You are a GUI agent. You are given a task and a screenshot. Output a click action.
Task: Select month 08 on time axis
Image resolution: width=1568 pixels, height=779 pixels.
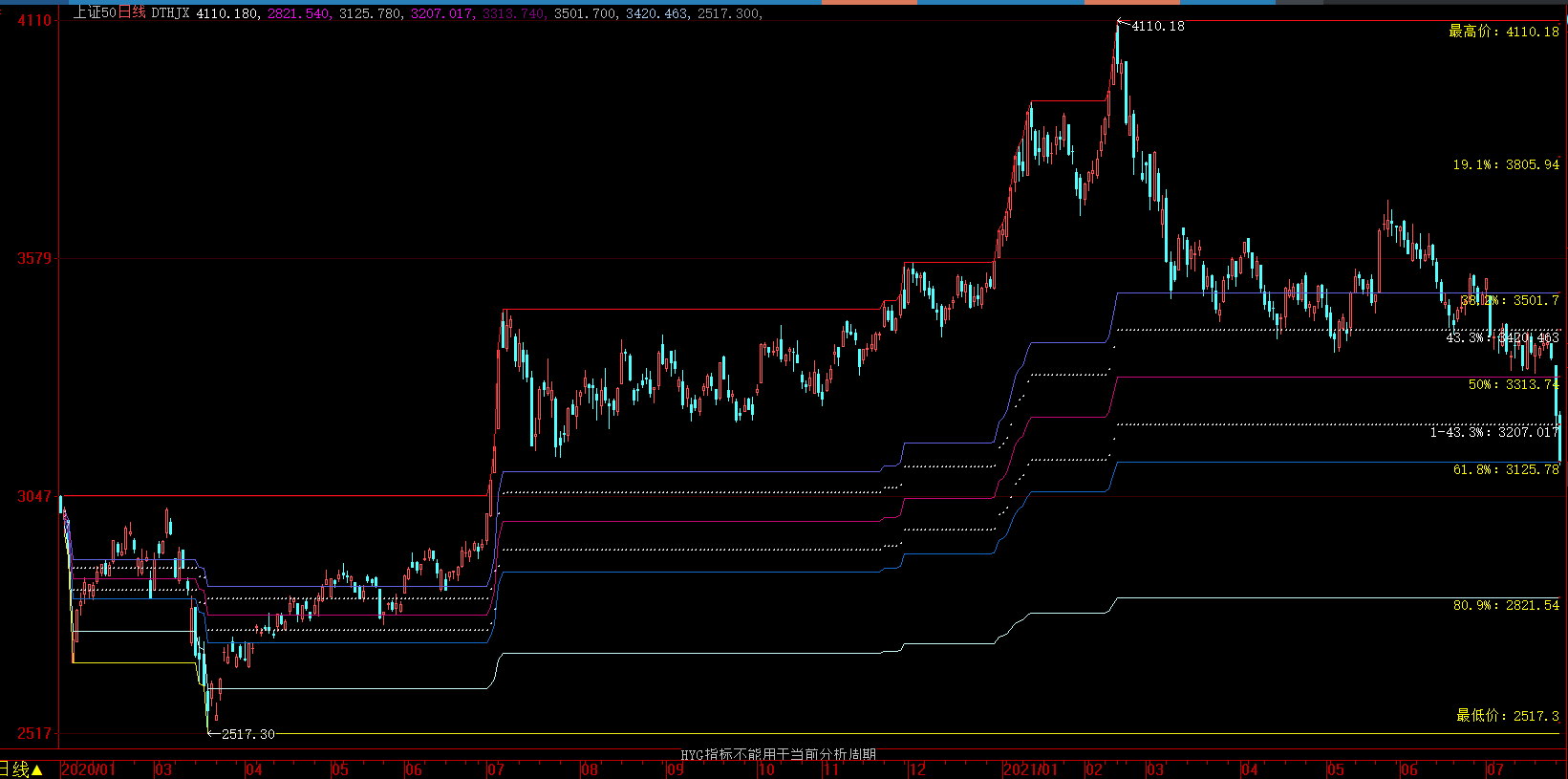pyautogui.click(x=590, y=769)
